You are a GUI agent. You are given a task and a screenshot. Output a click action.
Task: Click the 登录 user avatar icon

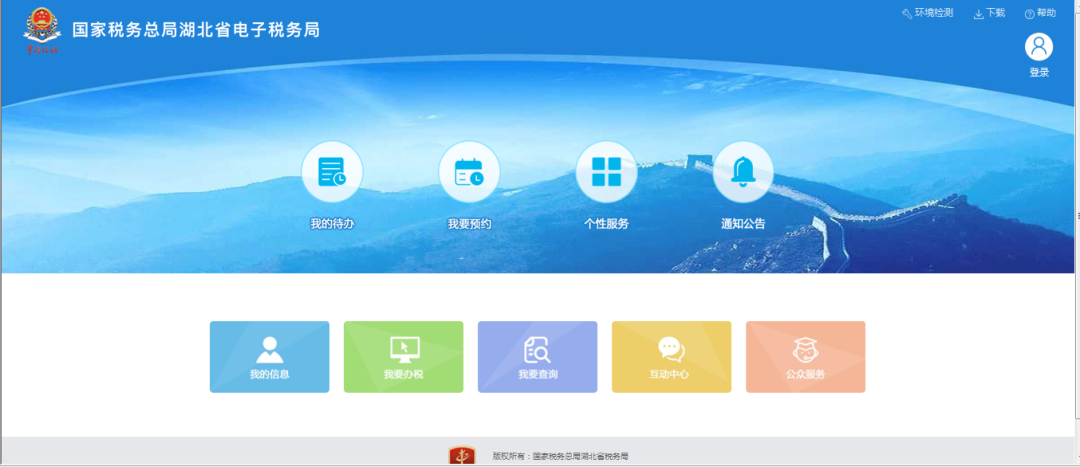(x=1039, y=47)
